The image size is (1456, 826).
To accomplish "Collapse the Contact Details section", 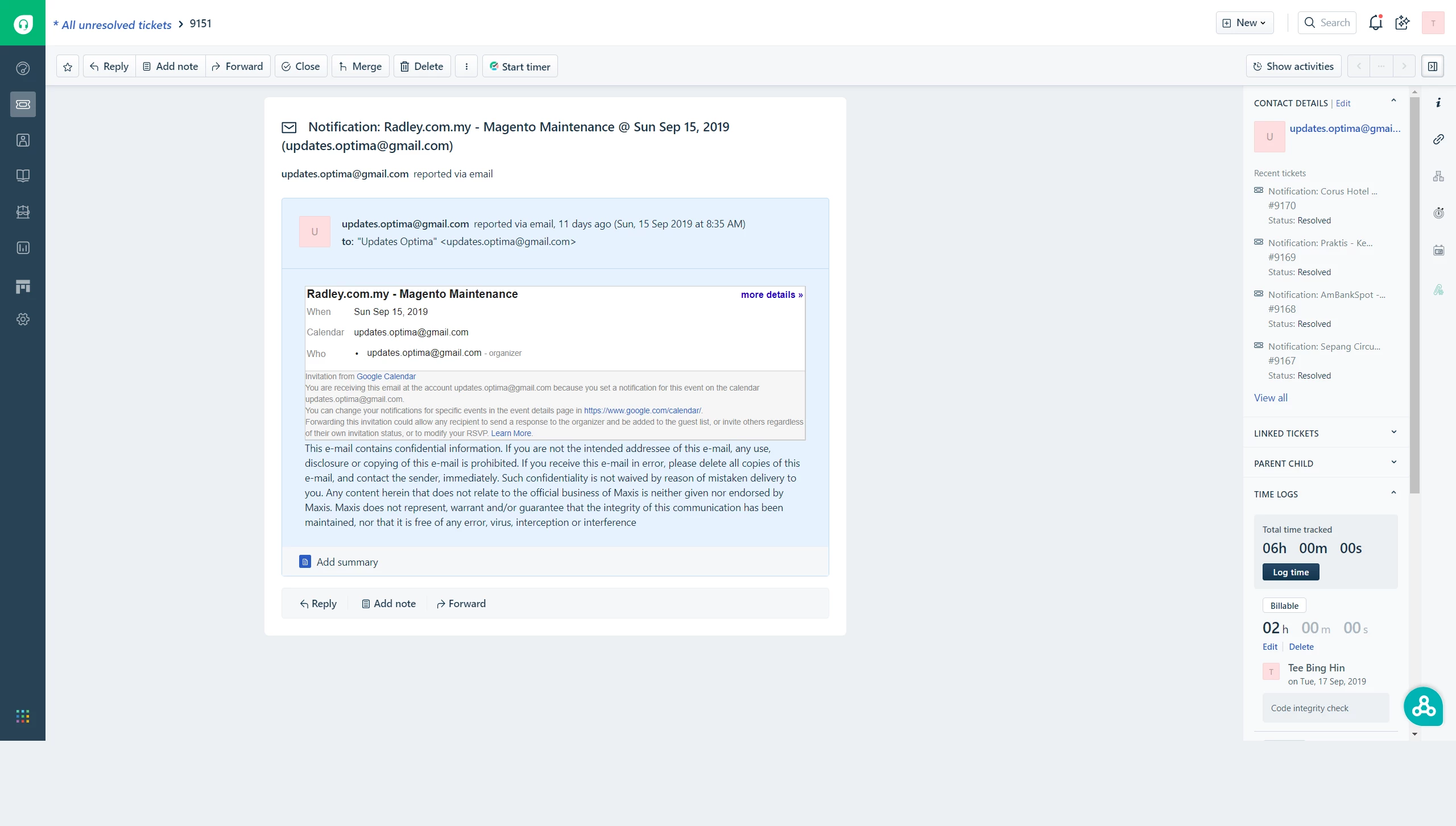I will coord(1394,101).
